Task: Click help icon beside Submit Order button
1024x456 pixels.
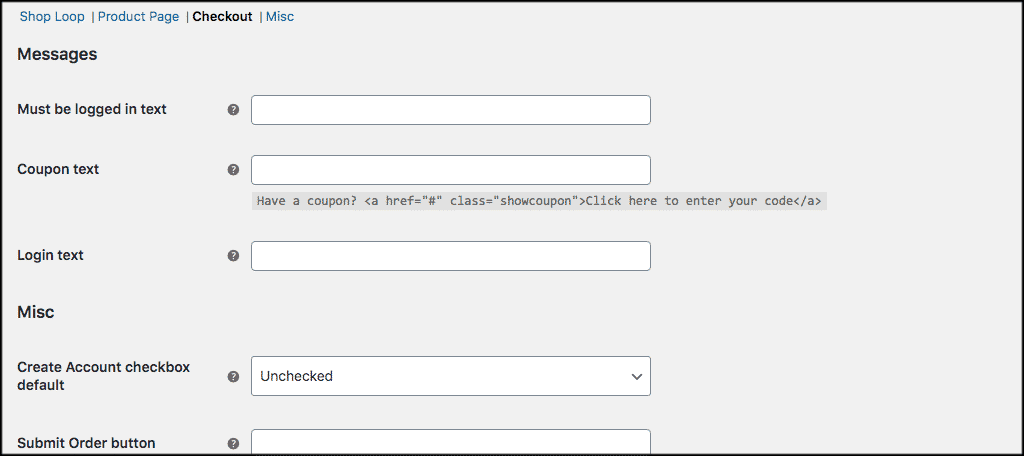Action: (x=233, y=444)
